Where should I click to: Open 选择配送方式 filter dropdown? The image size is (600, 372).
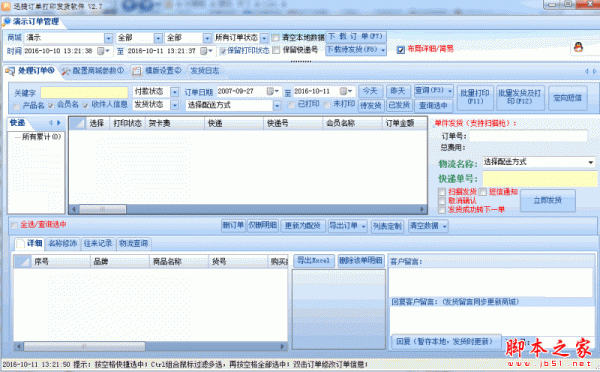click(x=277, y=105)
